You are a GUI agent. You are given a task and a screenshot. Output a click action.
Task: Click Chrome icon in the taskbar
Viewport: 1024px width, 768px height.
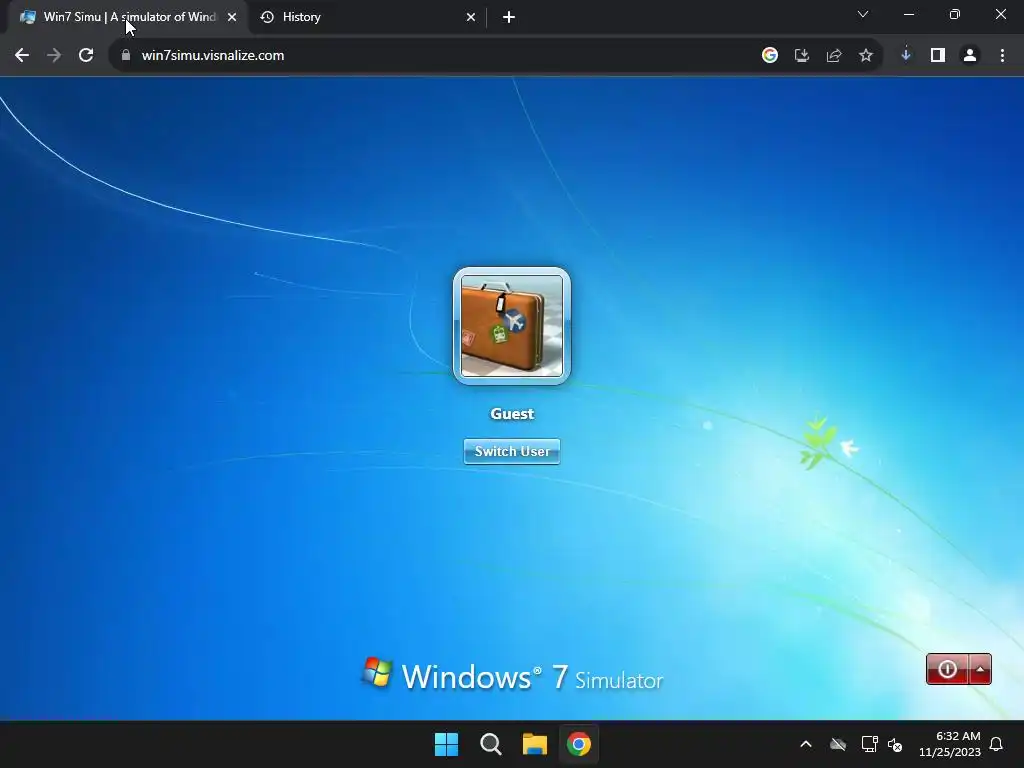579,744
